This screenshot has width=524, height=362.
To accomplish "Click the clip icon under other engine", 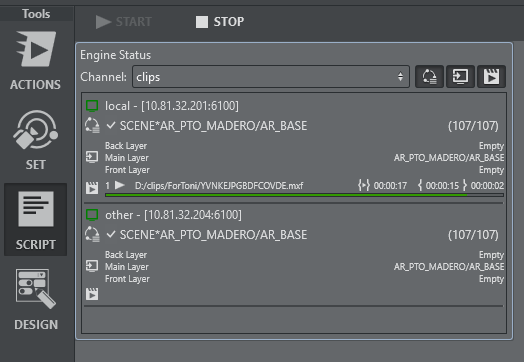I will [x=92, y=294].
